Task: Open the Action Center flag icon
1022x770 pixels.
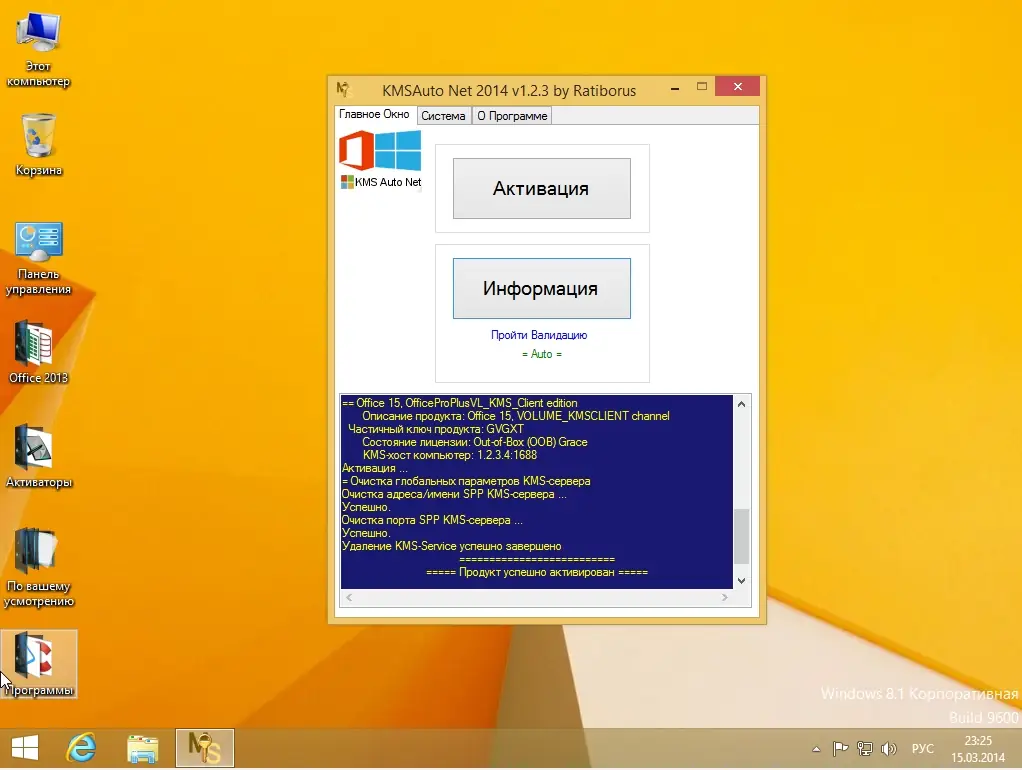Action: (x=840, y=748)
